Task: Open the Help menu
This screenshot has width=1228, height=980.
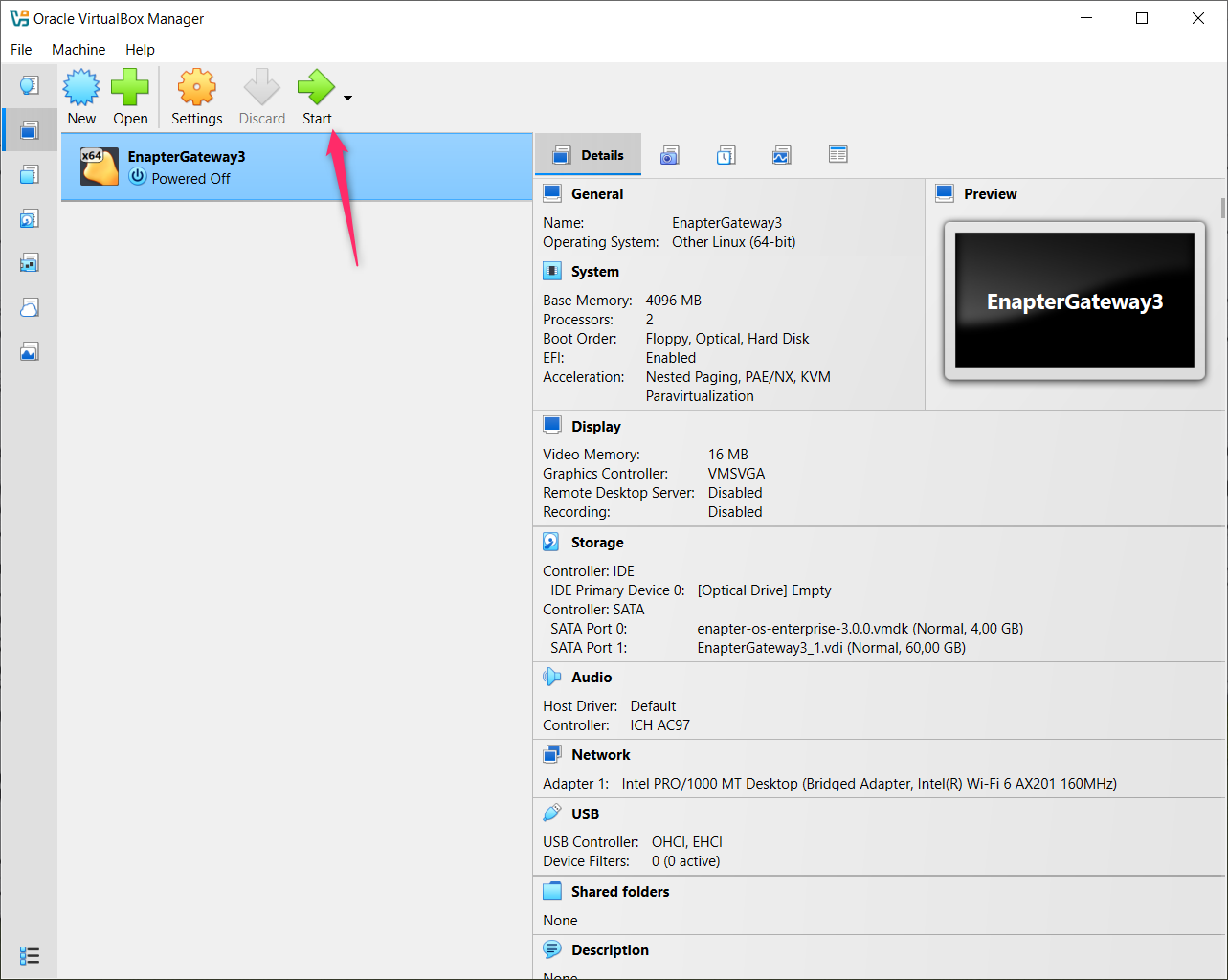Action: click(x=140, y=49)
